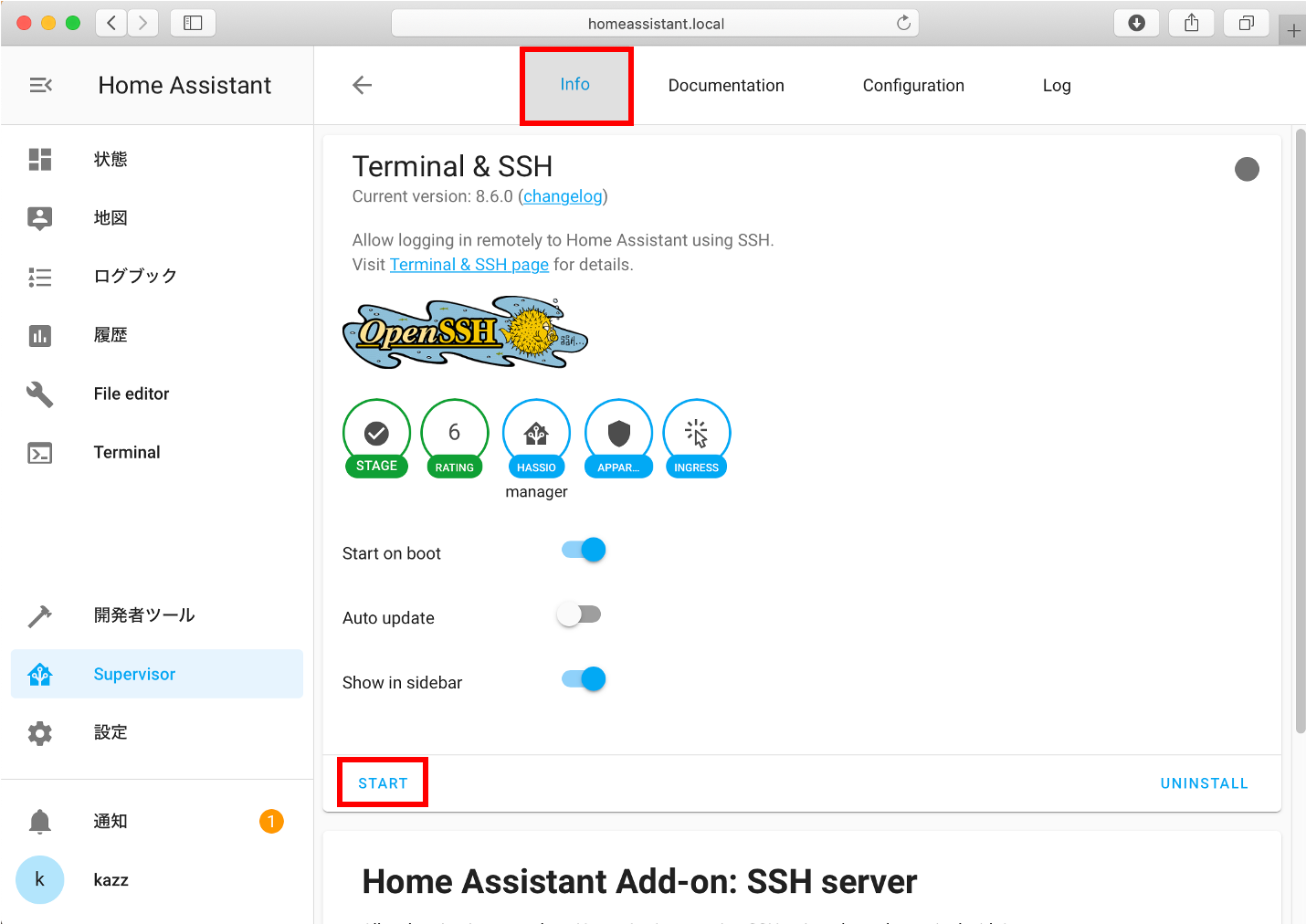Viewport: 1306px width, 924px height.
Task: Open the kazz user avatar
Action: 40,880
